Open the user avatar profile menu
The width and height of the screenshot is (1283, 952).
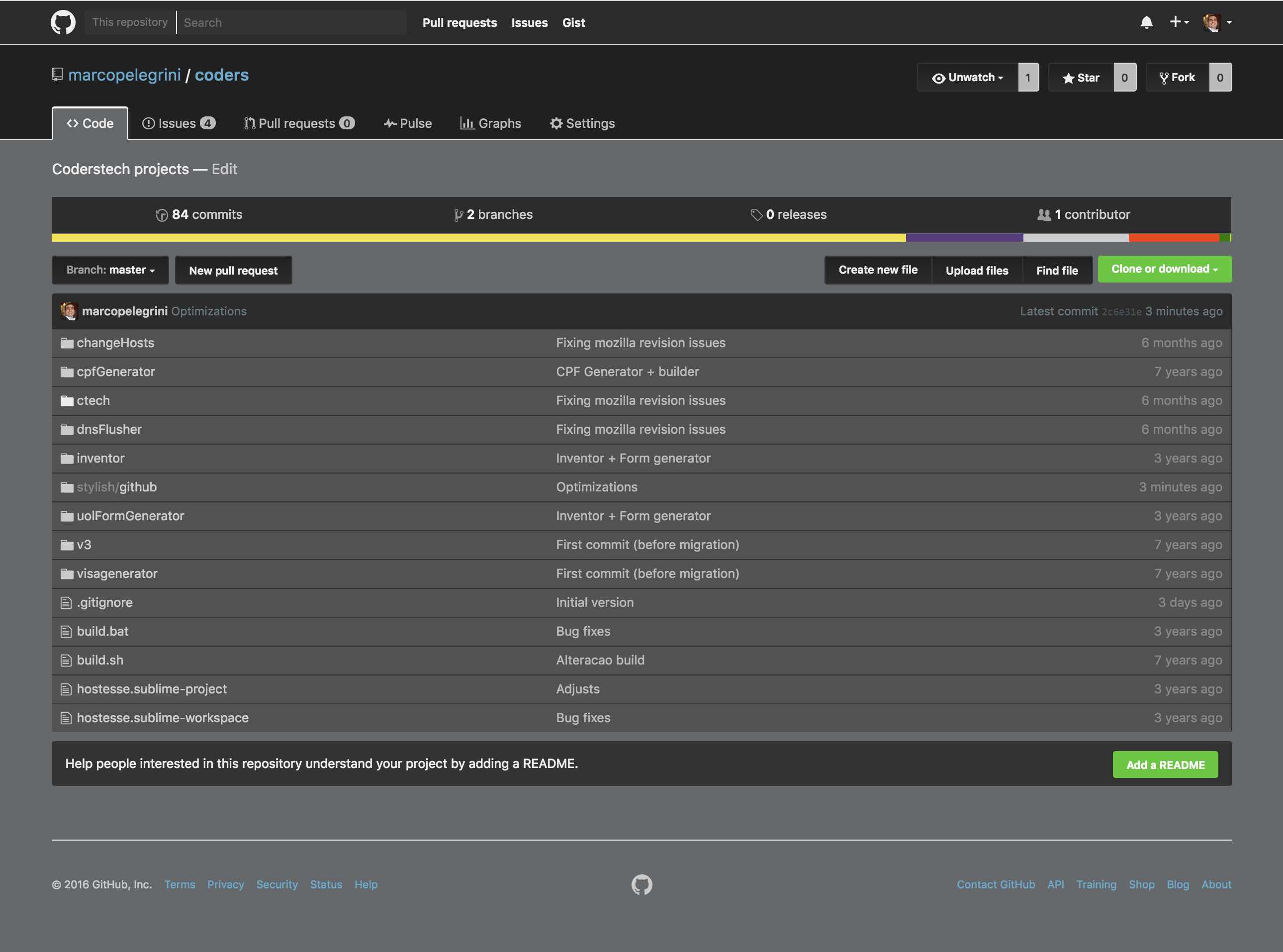pos(1217,22)
